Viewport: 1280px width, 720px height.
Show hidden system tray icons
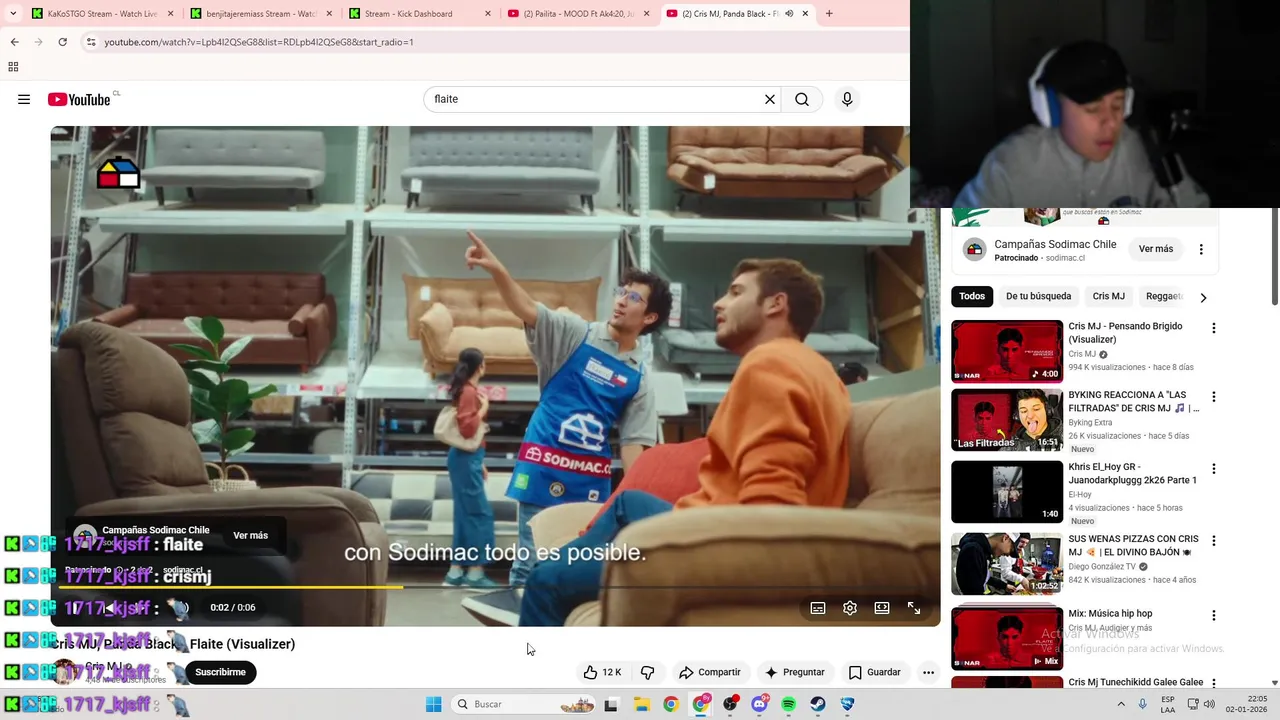coord(1119,704)
